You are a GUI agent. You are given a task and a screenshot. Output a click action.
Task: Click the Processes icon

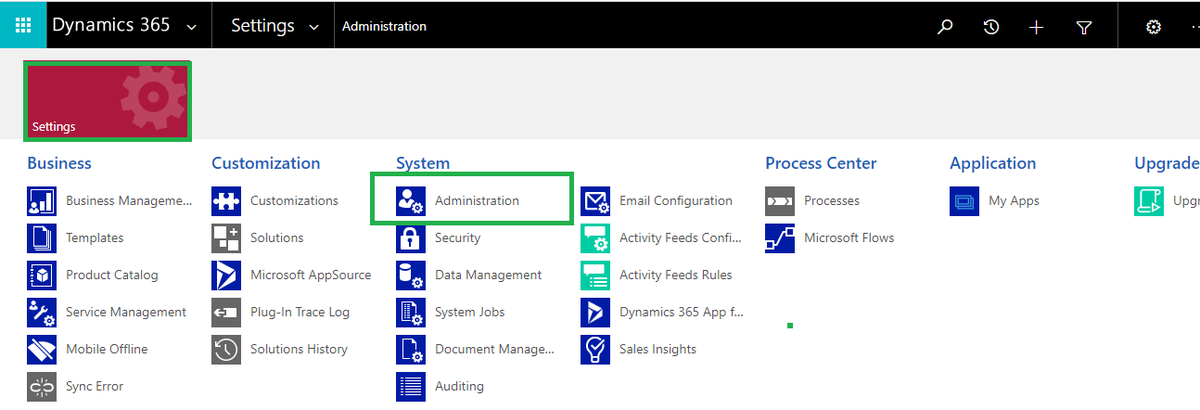click(x=780, y=201)
